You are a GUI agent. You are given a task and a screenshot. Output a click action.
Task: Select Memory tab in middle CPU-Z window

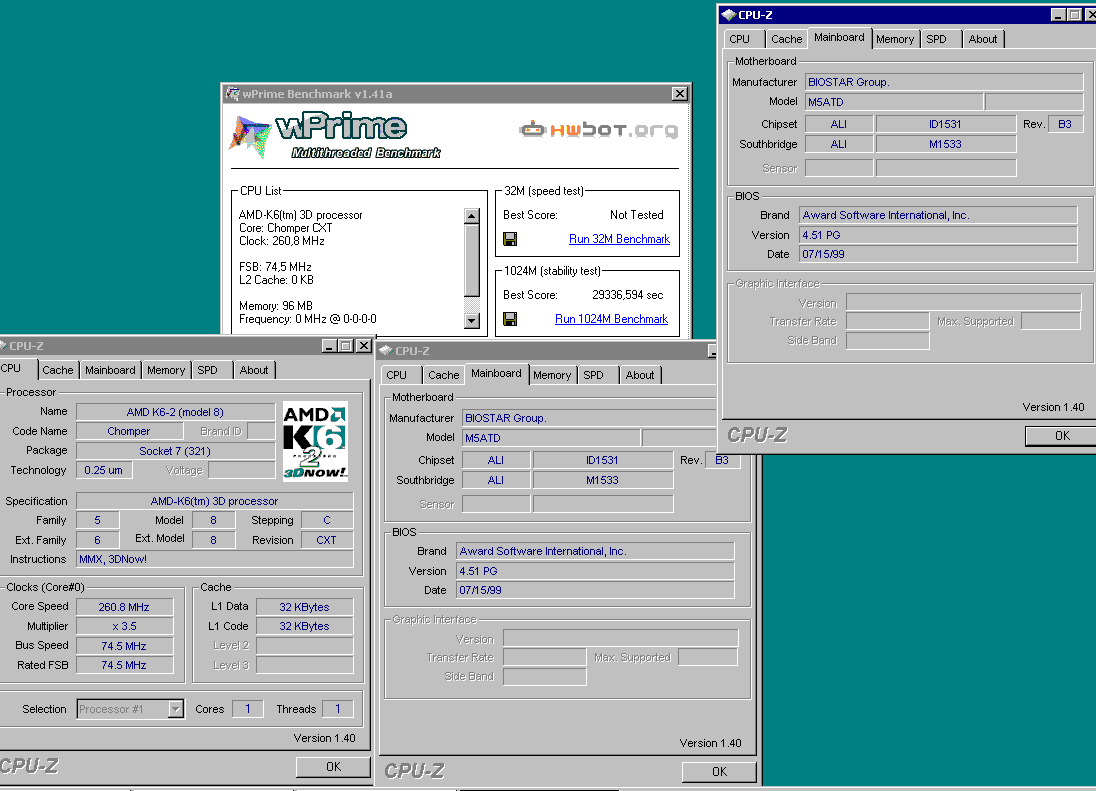click(x=552, y=375)
